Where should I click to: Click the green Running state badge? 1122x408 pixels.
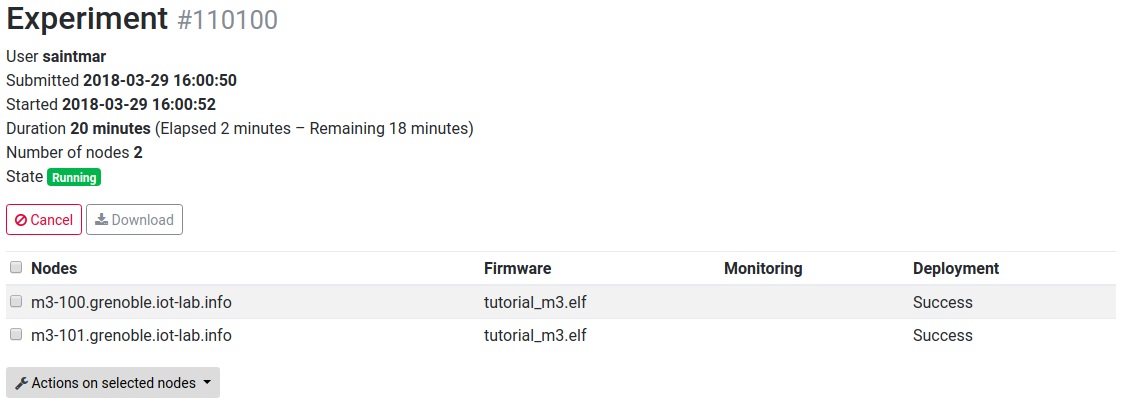coord(74,177)
